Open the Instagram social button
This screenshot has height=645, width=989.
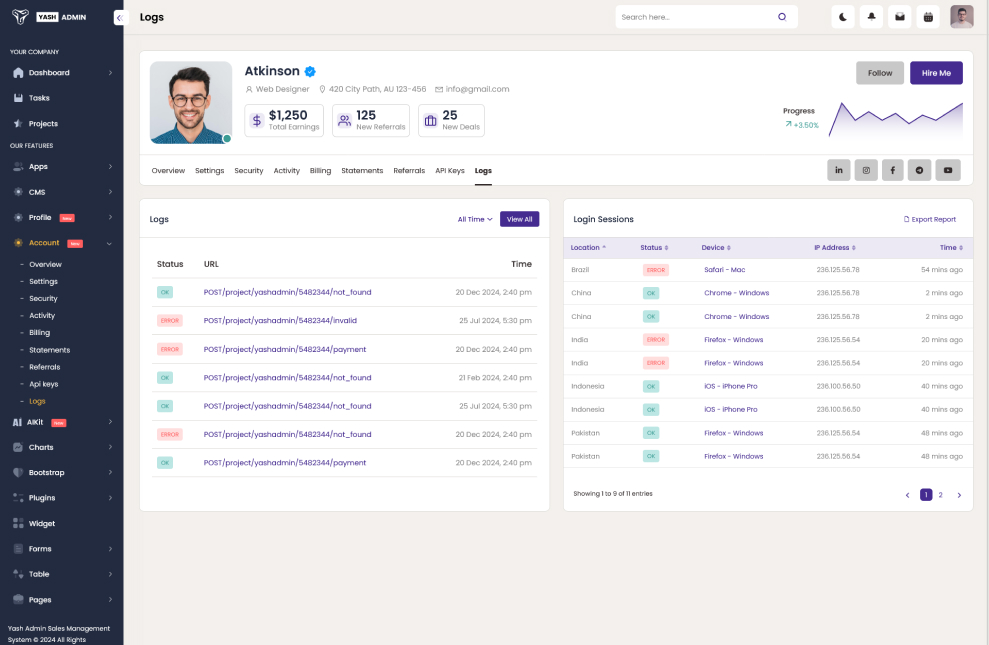pos(866,170)
